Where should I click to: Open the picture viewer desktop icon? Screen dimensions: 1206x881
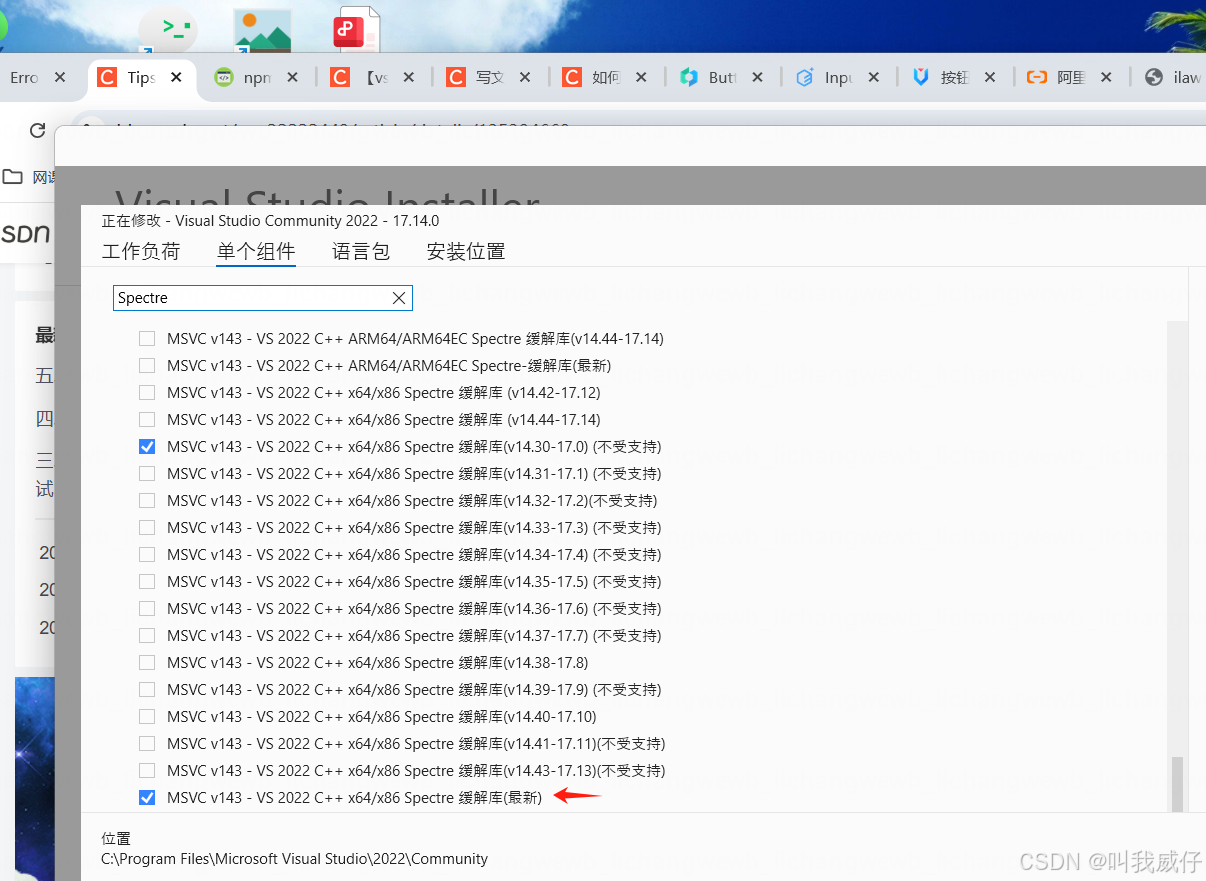[262, 30]
